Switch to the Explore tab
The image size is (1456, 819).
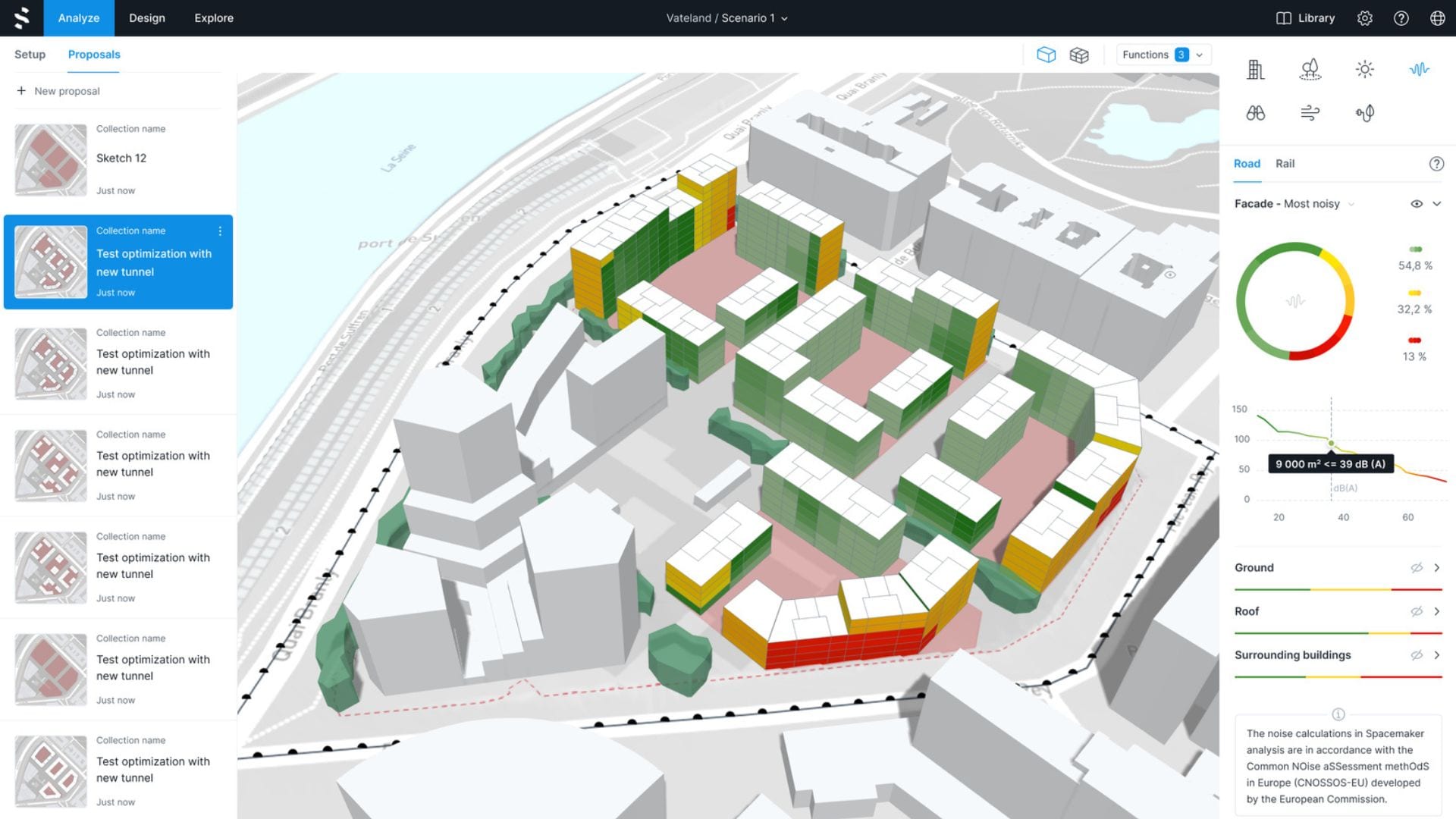click(x=214, y=18)
